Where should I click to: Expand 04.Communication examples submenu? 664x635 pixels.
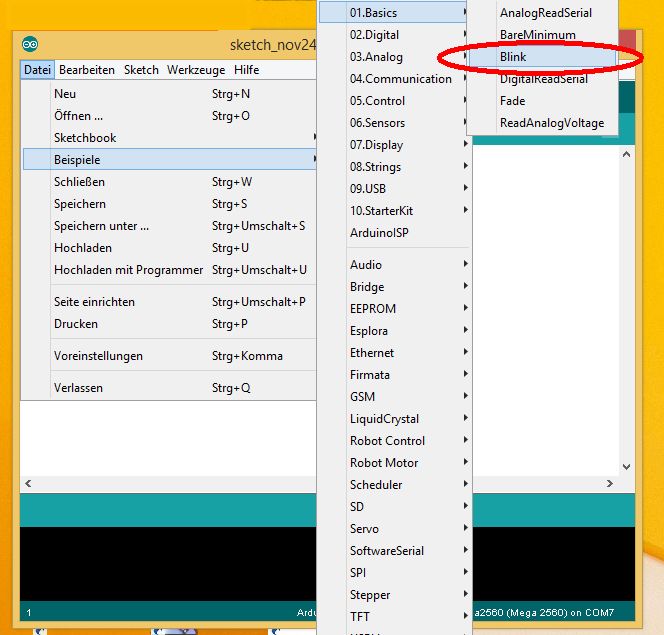click(x=395, y=79)
